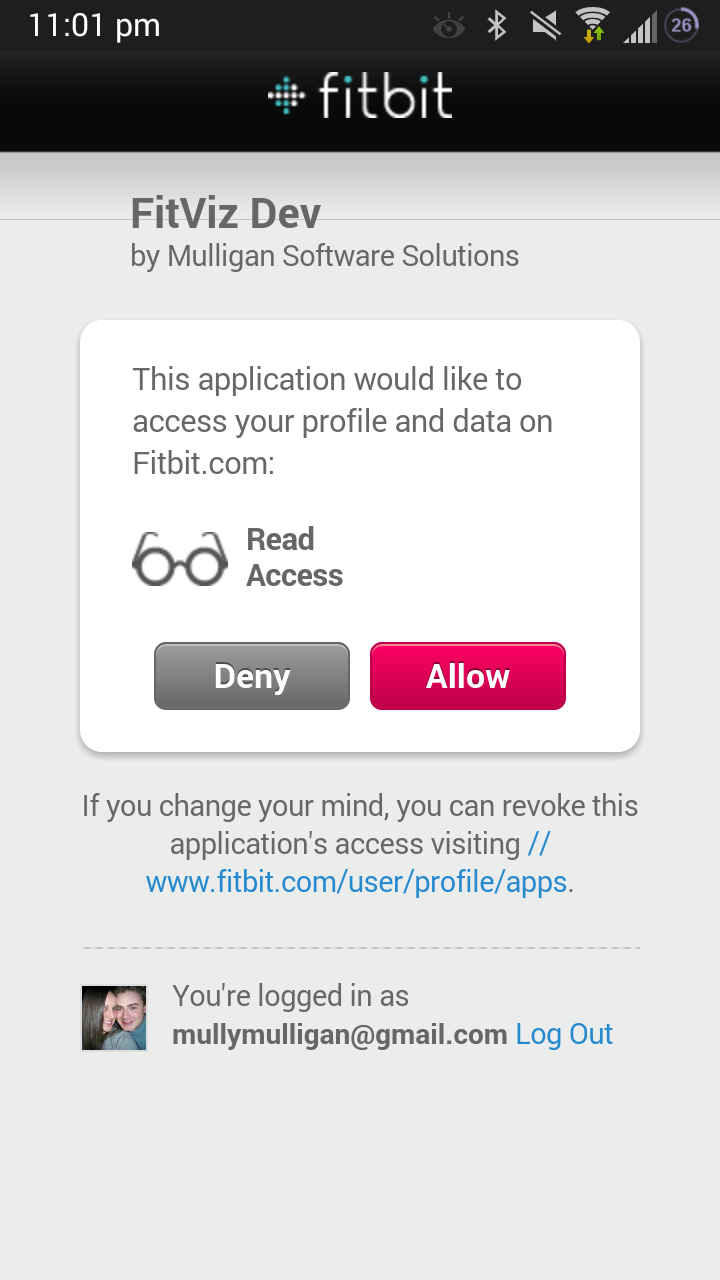Allow FitViz Dev to access data
This screenshot has width=720, height=1280.
[468, 676]
